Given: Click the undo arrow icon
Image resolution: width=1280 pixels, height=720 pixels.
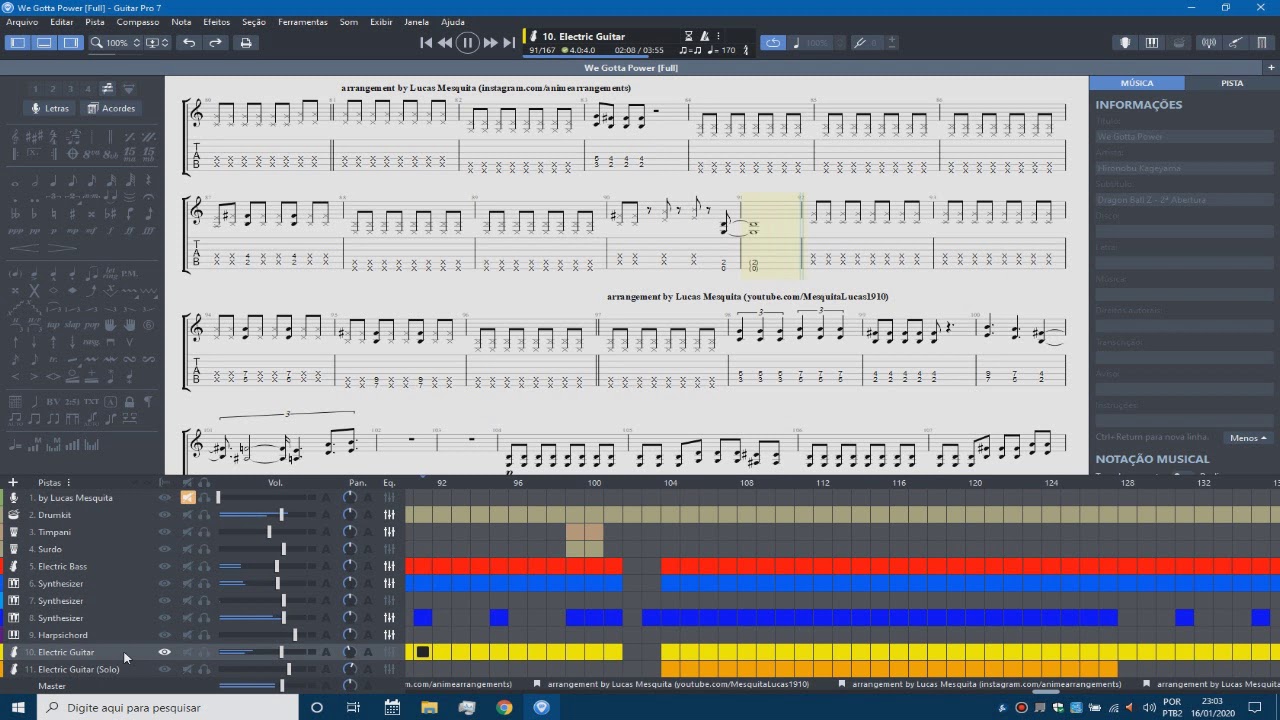Looking at the screenshot, I should [x=189, y=43].
